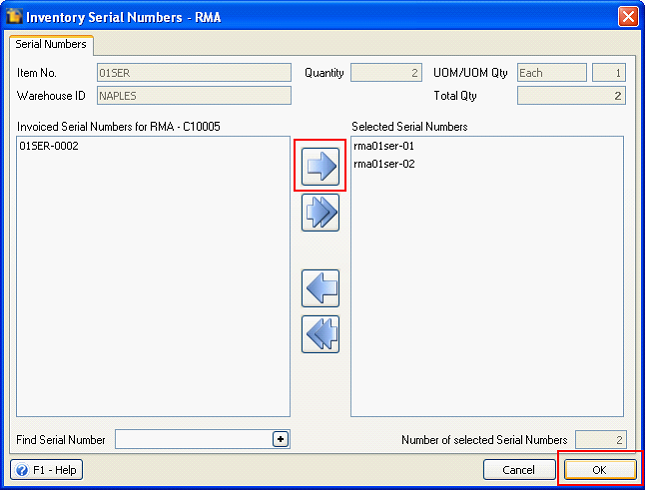The width and height of the screenshot is (646, 491).
Task: Click the Selected Serial Numbers heading
Action: (x=410, y=126)
